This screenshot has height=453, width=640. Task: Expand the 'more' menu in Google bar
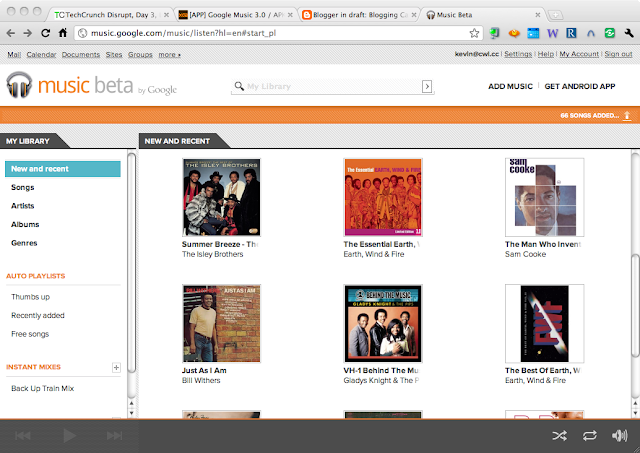(169, 54)
